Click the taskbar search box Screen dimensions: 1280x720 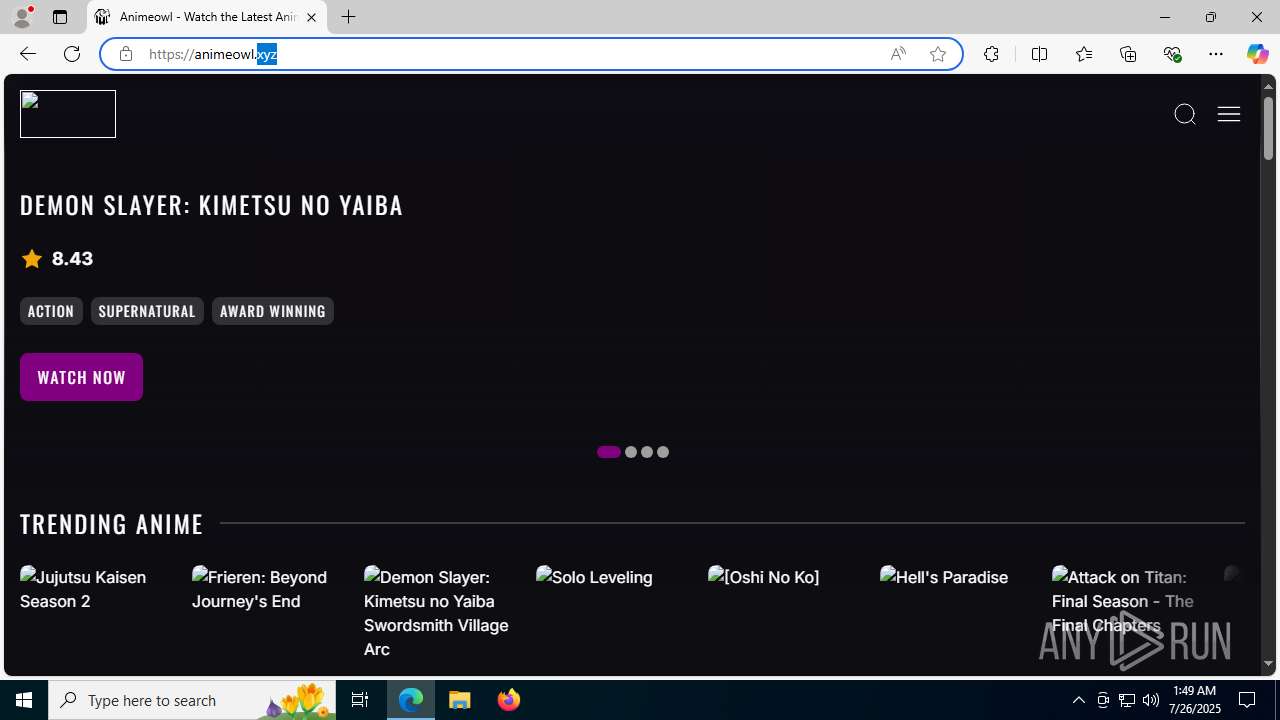pyautogui.click(x=192, y=700)
